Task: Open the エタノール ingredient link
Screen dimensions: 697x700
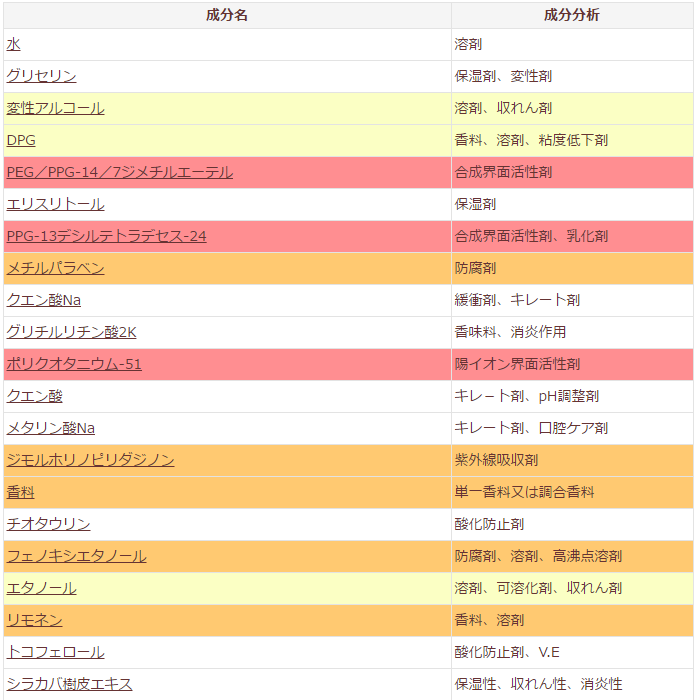Action: pyautogui.click(x=42, y=588)
